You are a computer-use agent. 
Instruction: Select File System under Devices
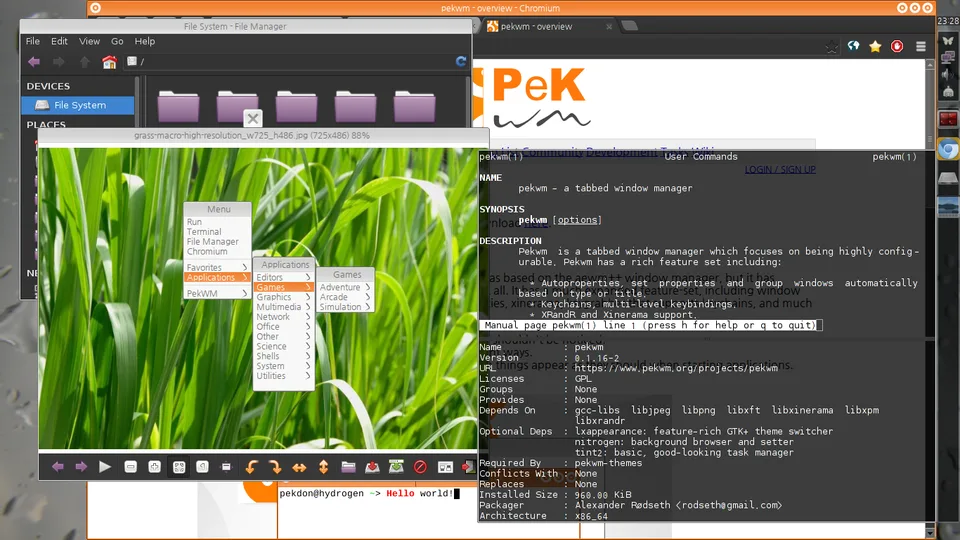pos(78,105)
